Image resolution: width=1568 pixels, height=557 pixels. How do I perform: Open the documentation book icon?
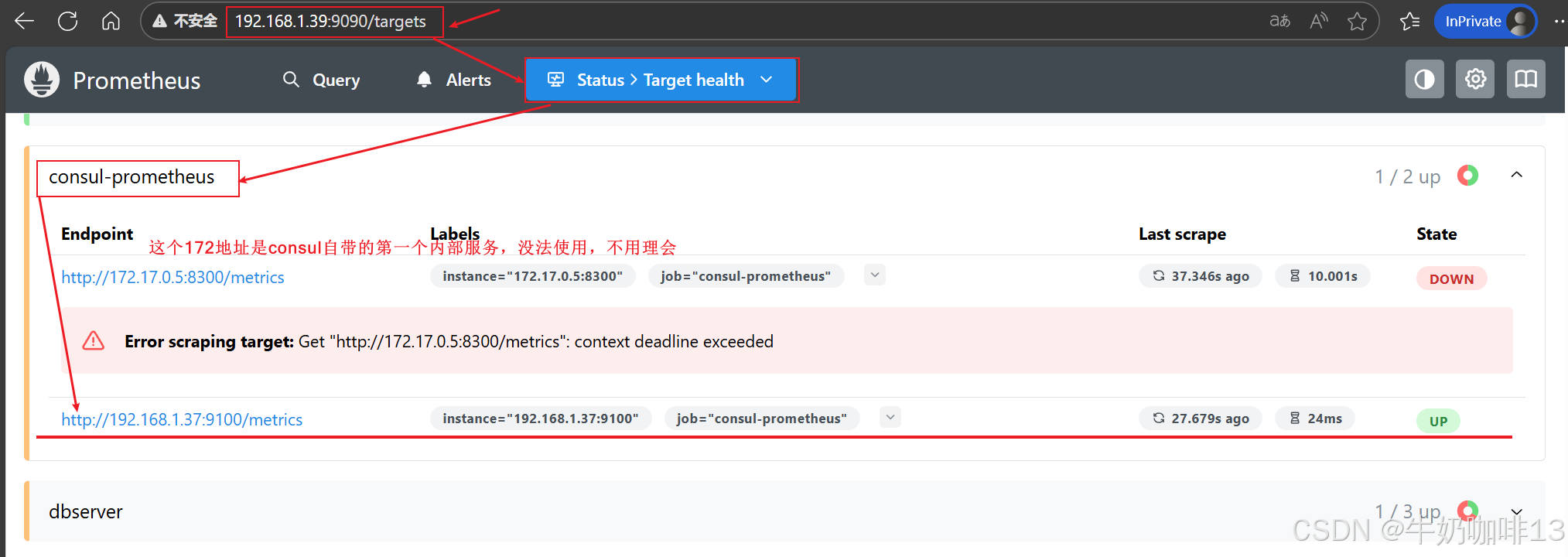pos(1525,79)
